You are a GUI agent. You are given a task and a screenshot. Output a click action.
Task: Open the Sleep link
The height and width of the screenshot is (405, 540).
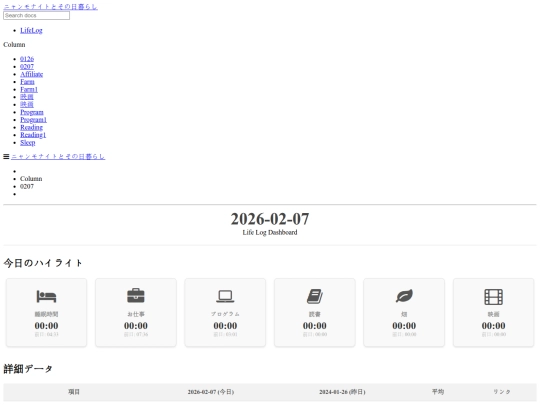pyautogui.click(x=28, y=143)
